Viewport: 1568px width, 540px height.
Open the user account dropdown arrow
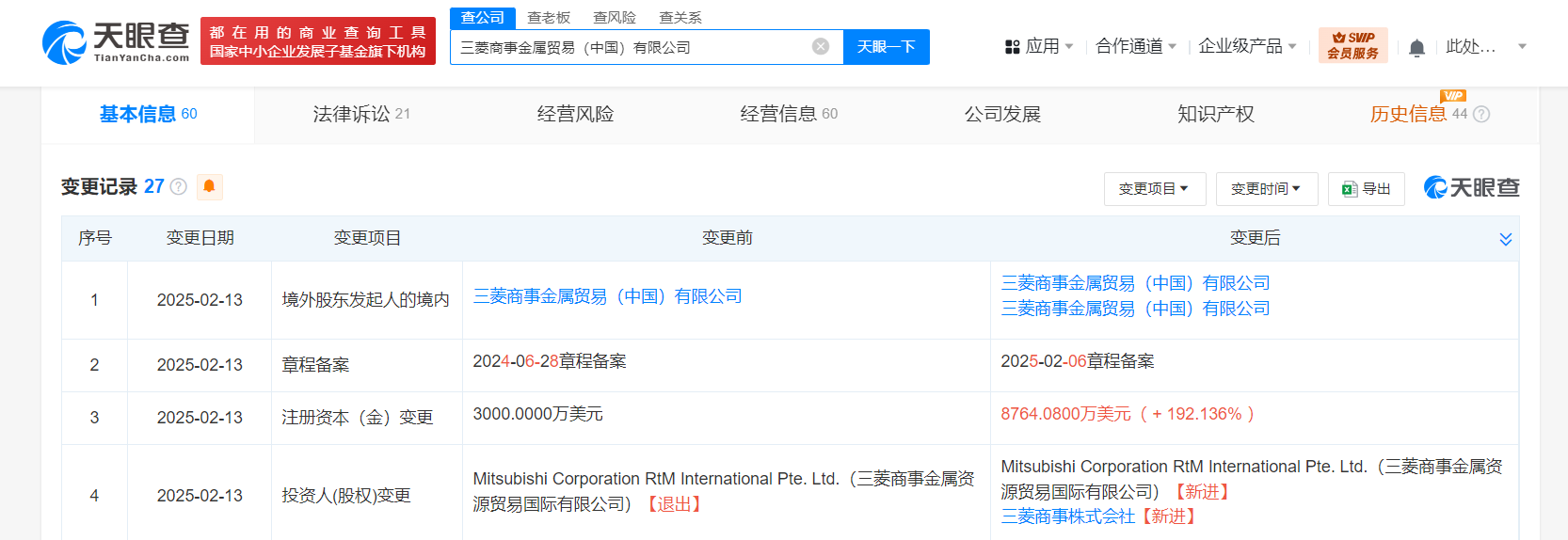click(1522, 46)
